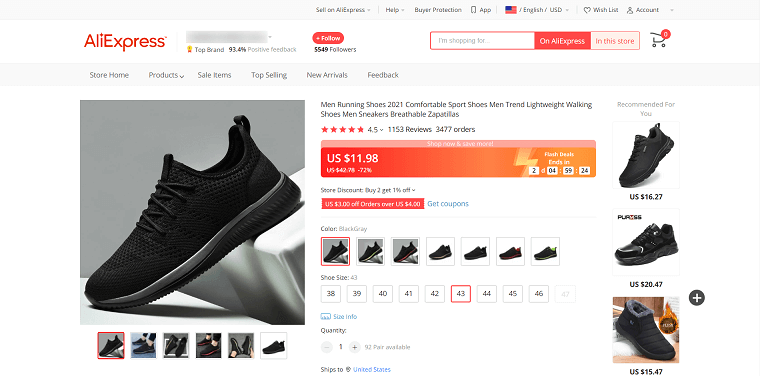Choose shoe size 44

click(x=487, y=294)
